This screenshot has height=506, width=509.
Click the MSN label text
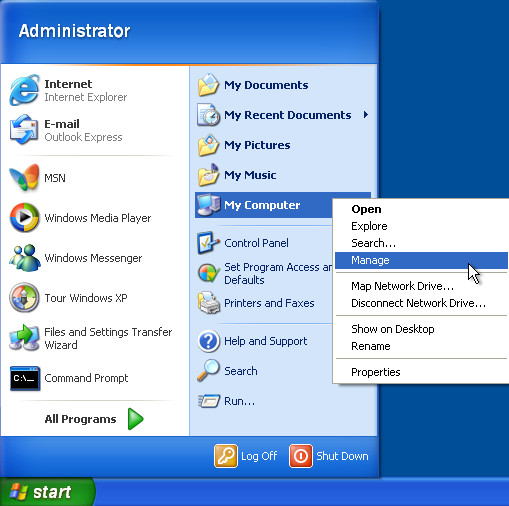55,178
